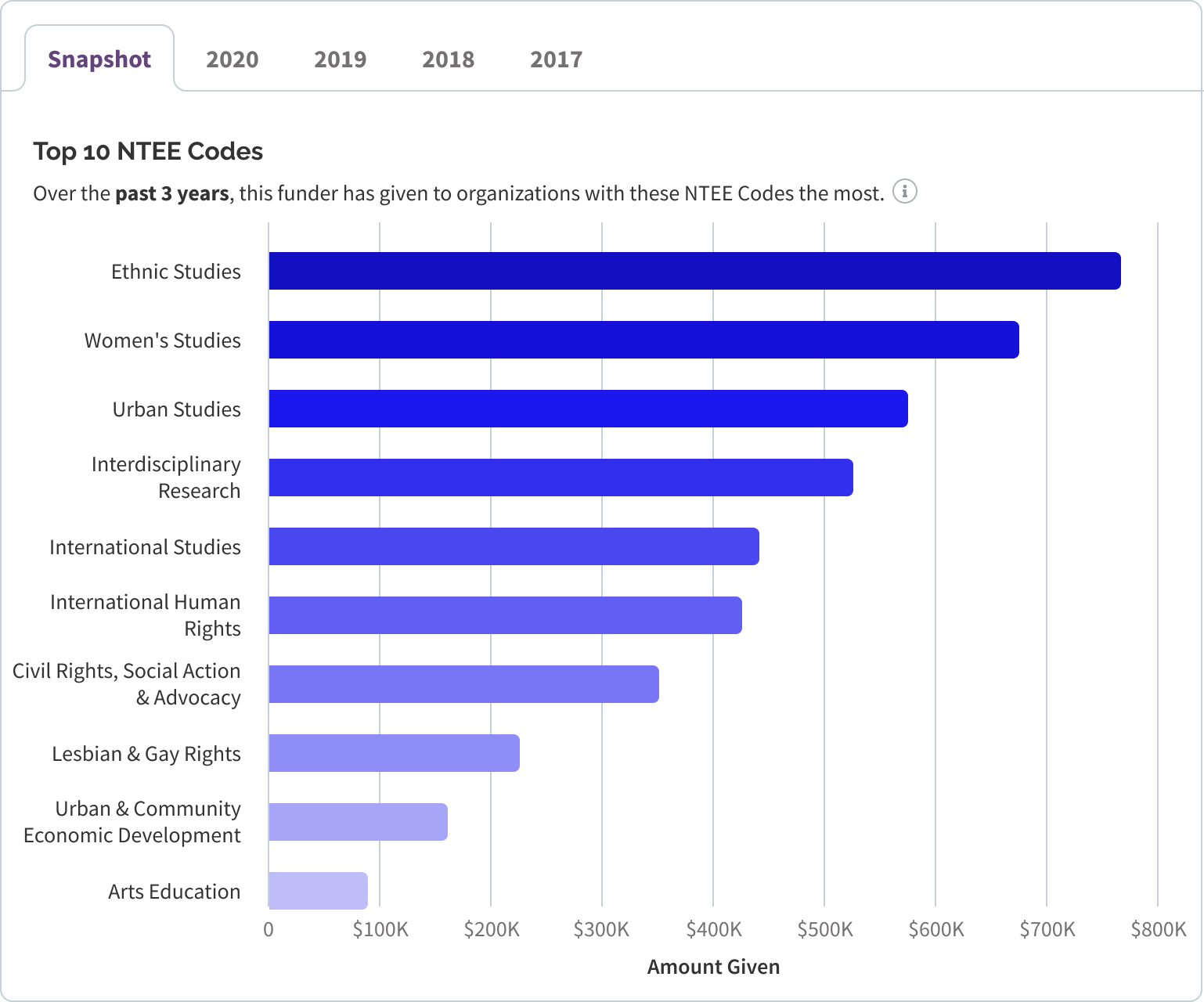Select the Urban & Community Economic Development bar
Screen dimensions: 1204x1002
[358, 822]
